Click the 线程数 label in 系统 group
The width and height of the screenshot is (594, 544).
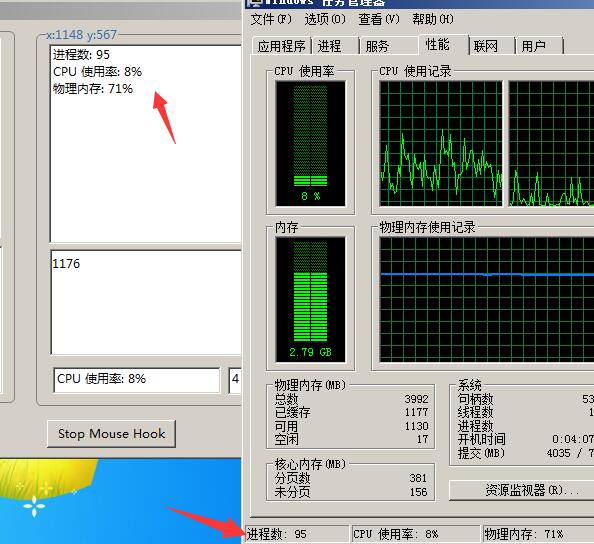[x=475, y=412]
